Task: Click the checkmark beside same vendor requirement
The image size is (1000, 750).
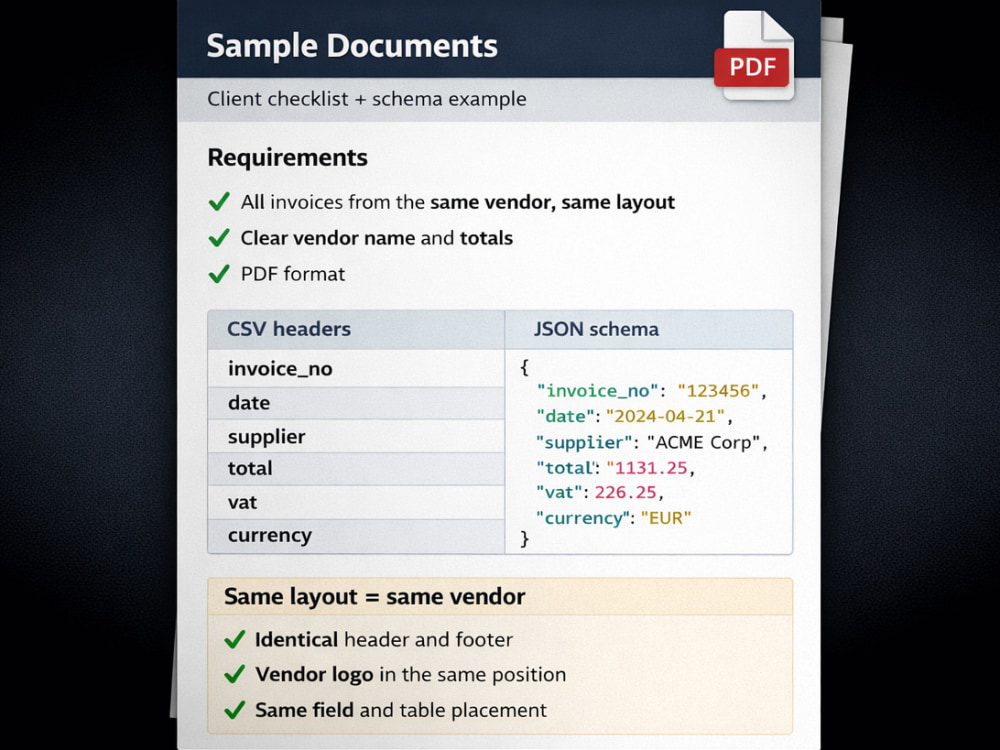Action: pos(219,202)
